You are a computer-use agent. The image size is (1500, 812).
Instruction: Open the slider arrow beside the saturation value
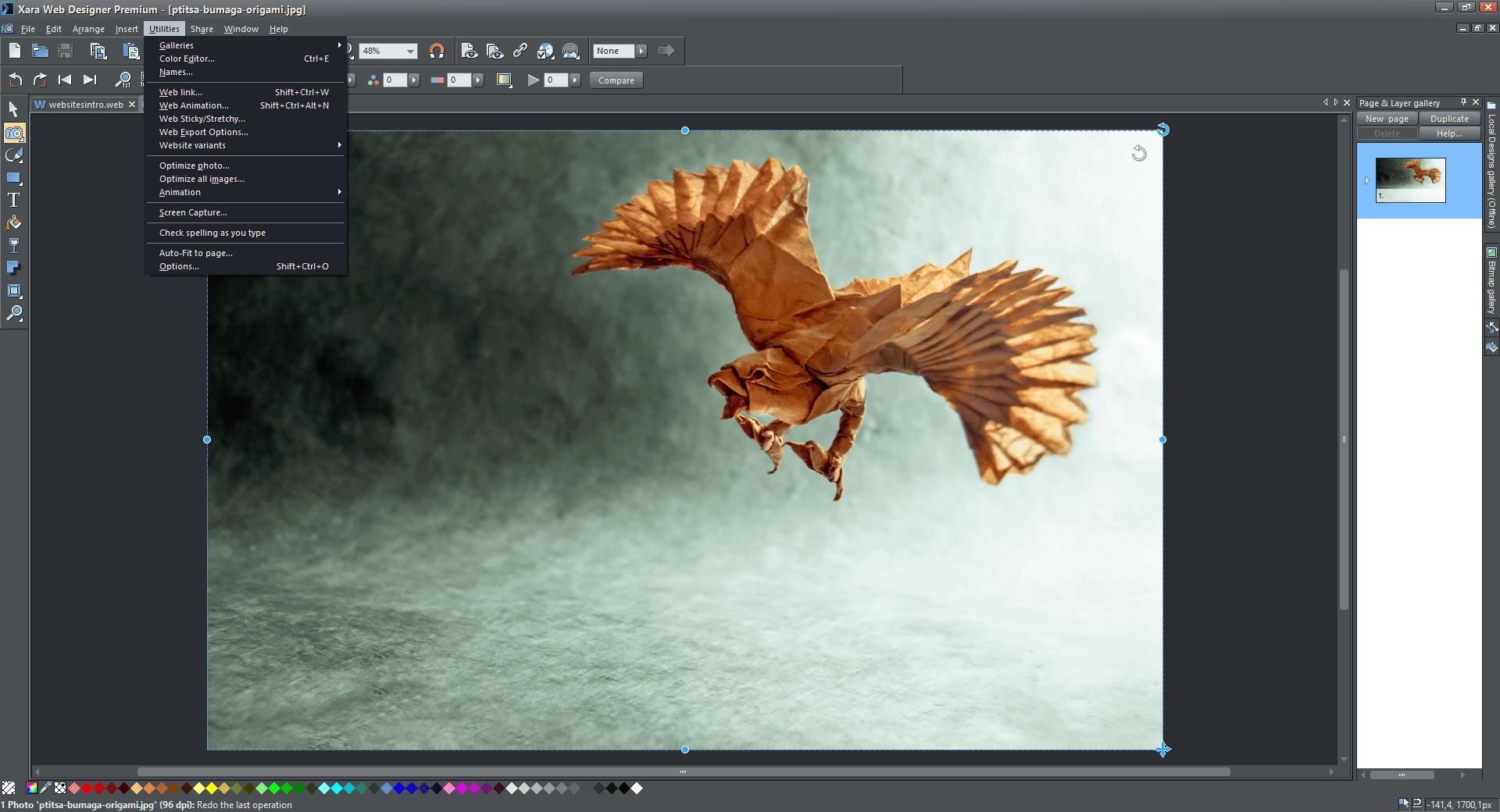pos(414,80)
